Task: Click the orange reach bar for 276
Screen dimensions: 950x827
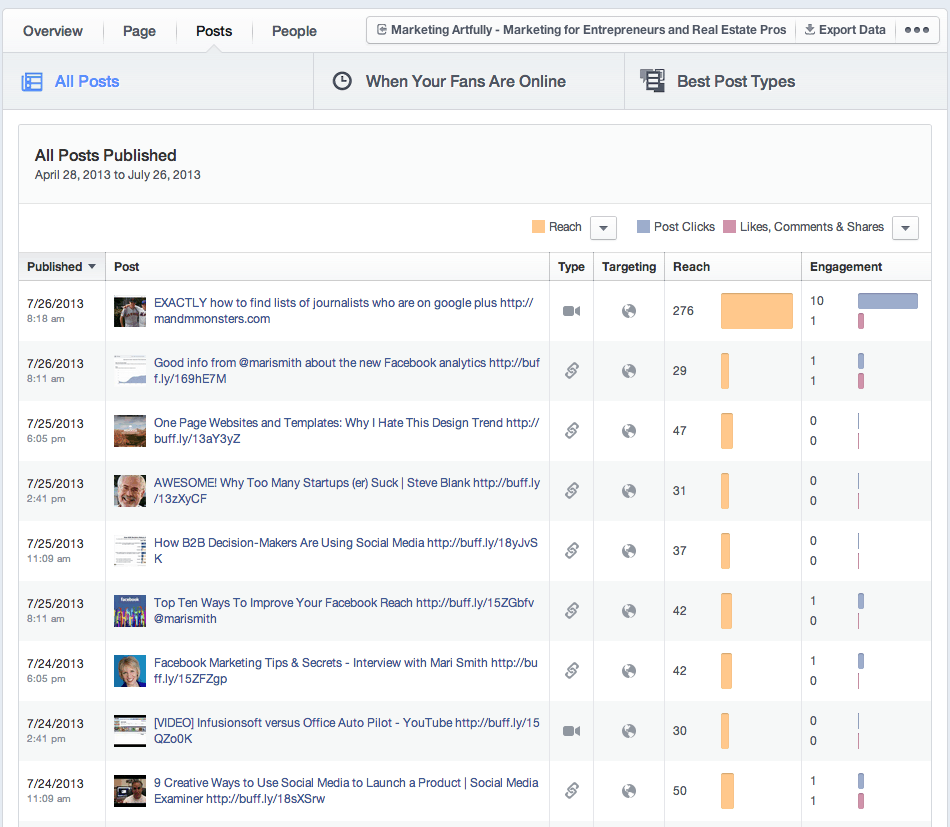Action: point(757,311)
